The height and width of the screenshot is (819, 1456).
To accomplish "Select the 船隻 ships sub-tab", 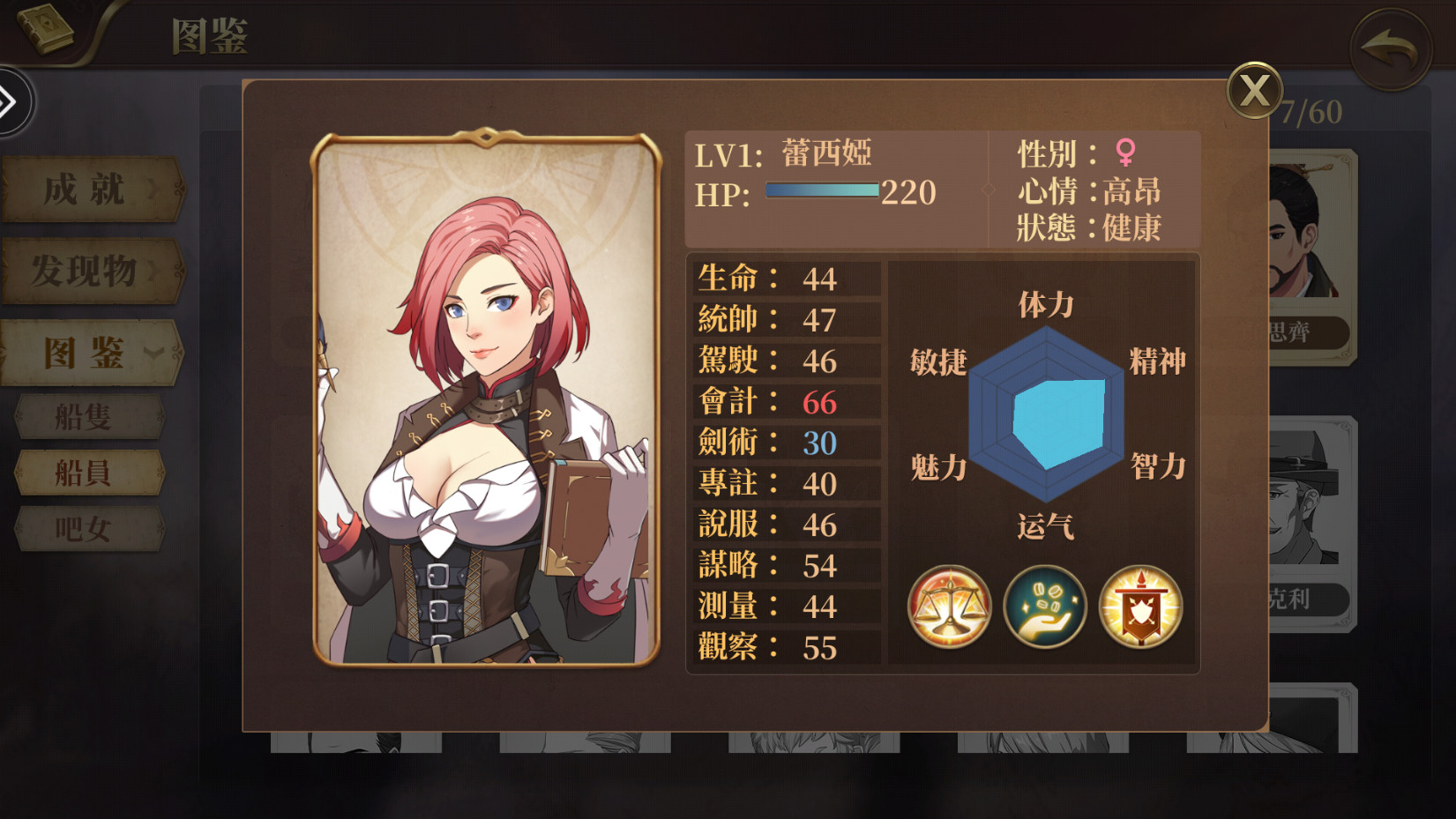I will [x=90, y=417].
